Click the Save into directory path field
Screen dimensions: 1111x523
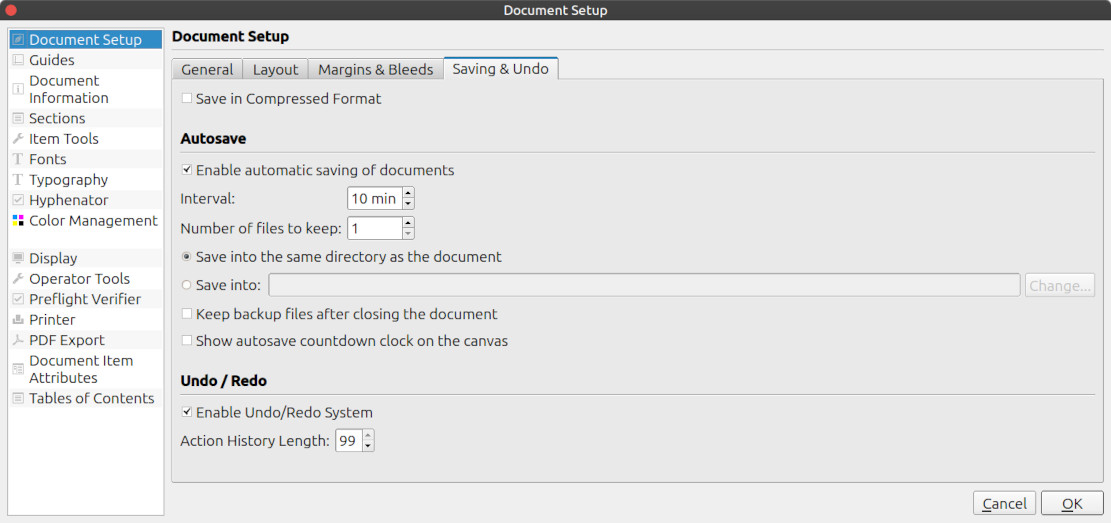644,285
